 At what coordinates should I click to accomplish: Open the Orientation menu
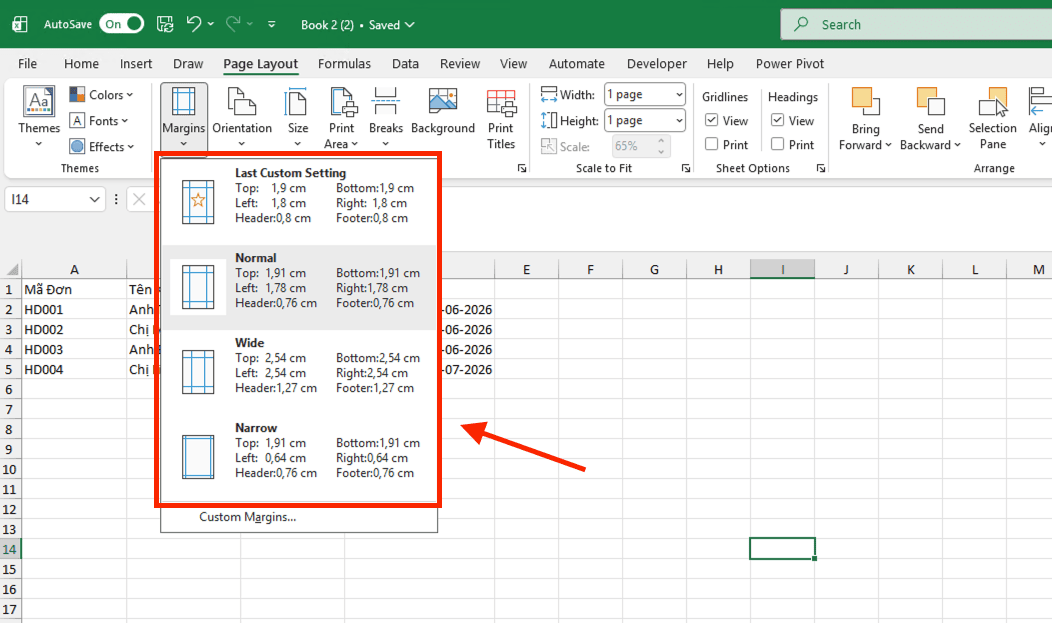242,117
